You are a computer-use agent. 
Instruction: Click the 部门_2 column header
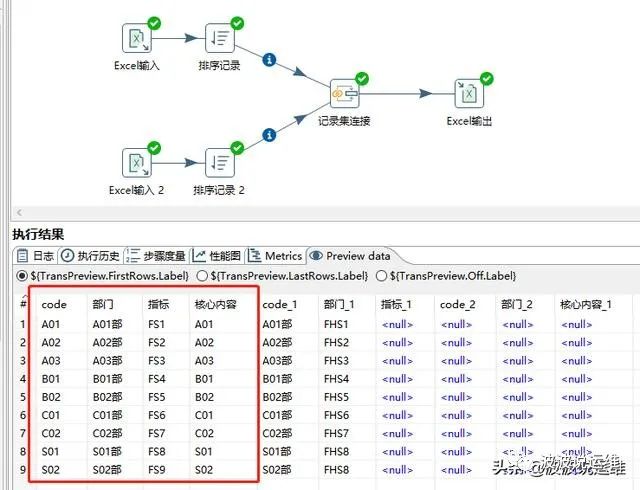(x=517, y=305)
